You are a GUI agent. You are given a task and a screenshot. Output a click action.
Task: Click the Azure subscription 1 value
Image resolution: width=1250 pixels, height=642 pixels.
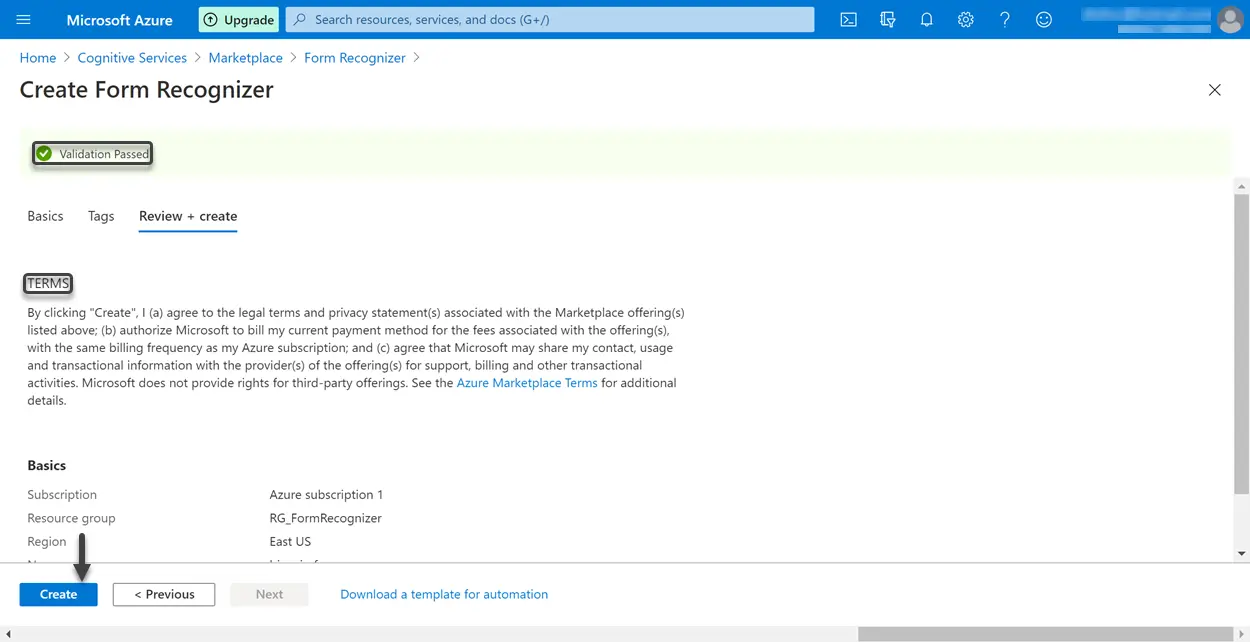coord(326,495)
